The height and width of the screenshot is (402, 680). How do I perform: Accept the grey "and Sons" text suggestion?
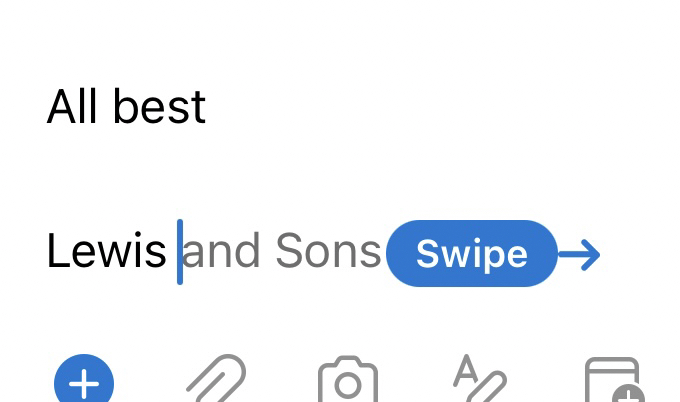471,254
